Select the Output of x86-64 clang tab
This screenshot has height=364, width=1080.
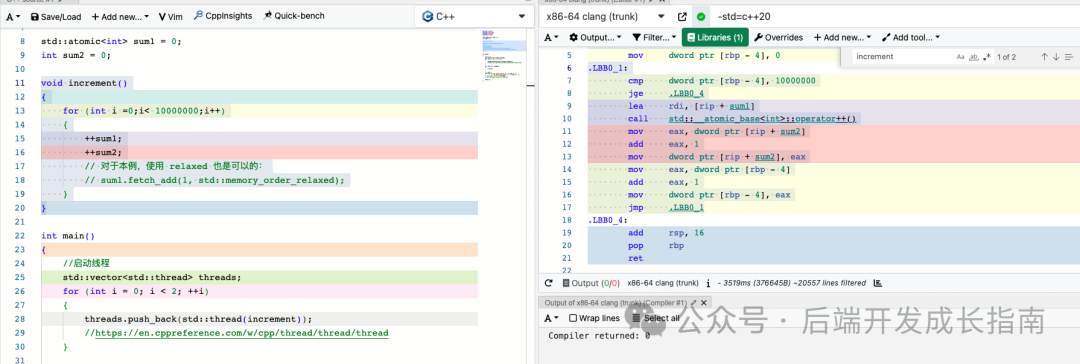pyautogui.click(x=616, y=302)
